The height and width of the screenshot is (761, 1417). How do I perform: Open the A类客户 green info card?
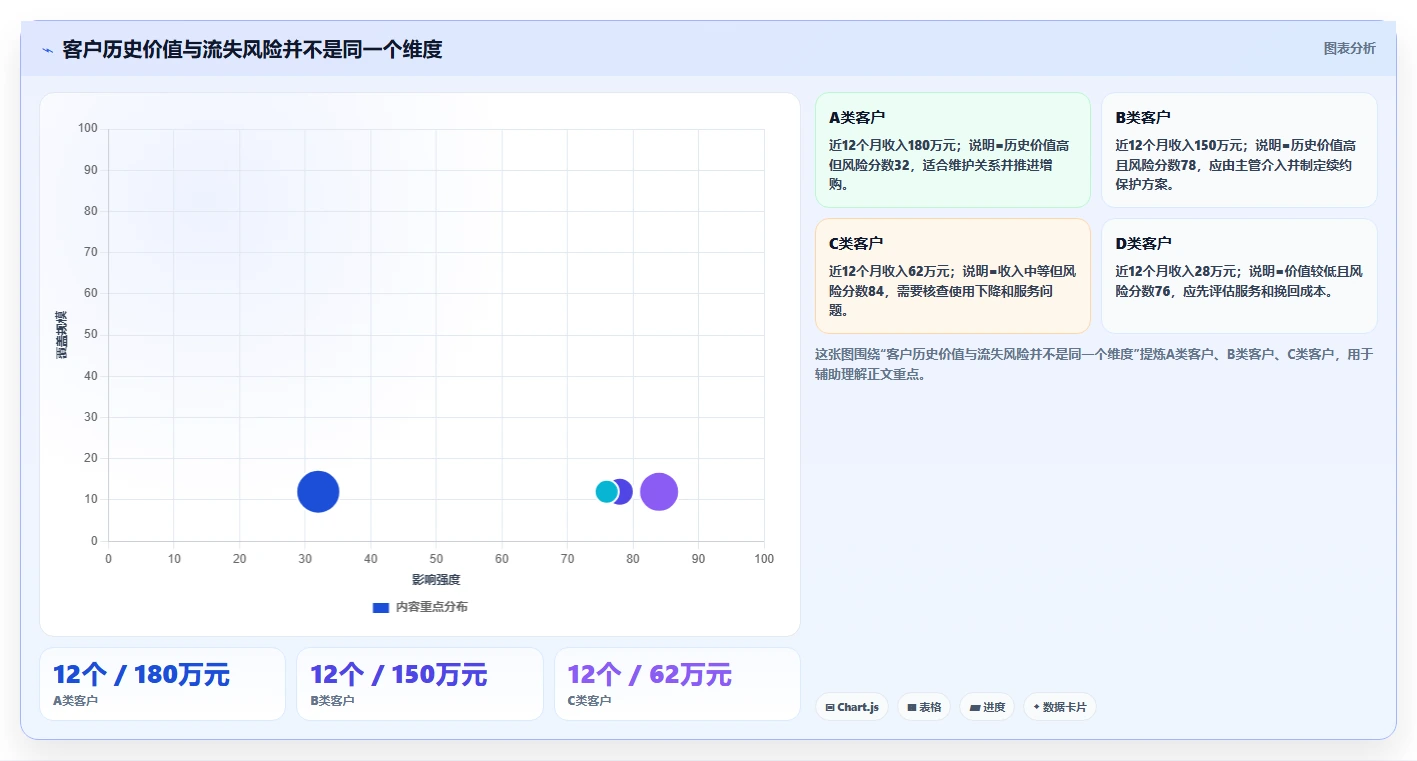(952, 150)
